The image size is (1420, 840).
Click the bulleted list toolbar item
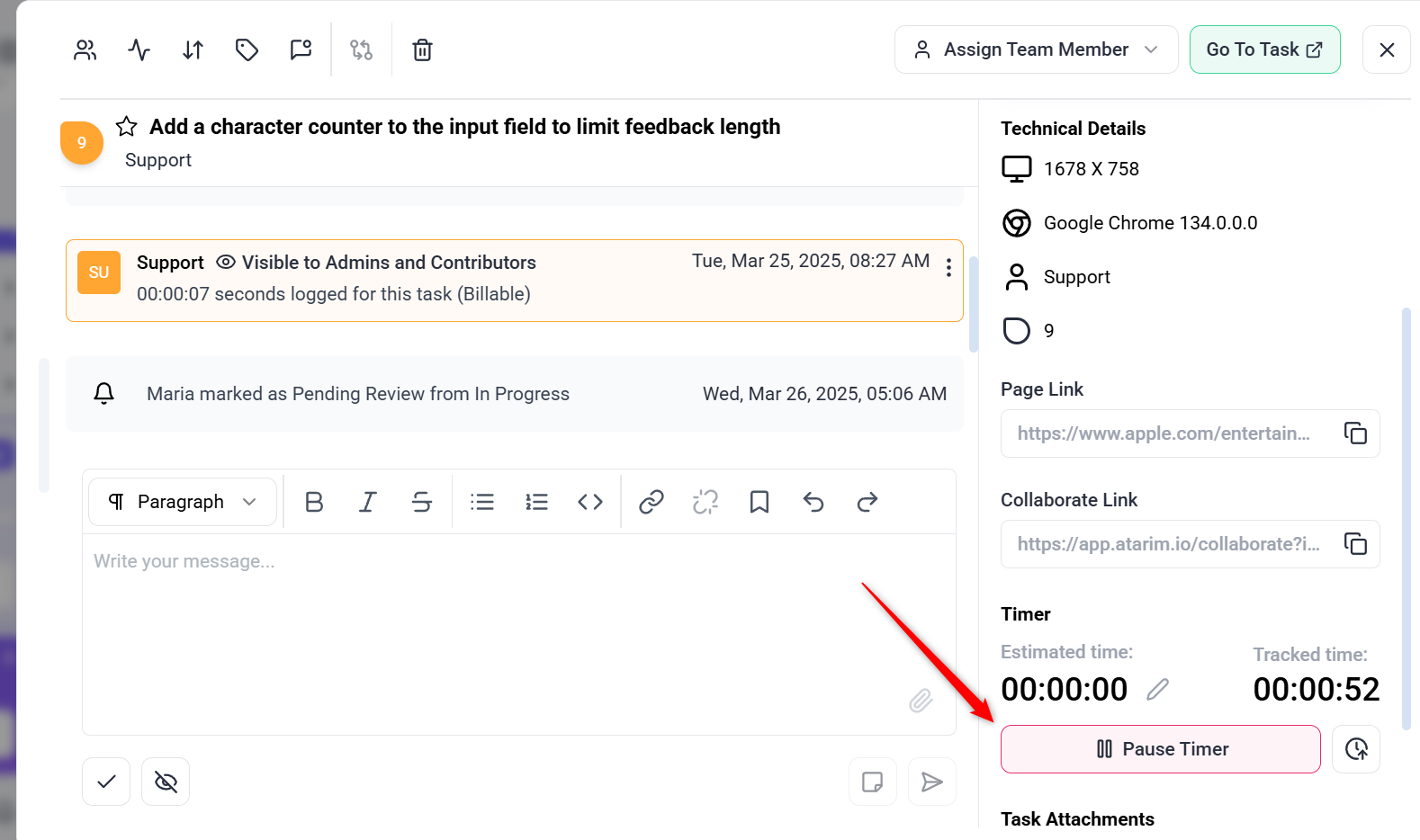[x=482, y=502]
